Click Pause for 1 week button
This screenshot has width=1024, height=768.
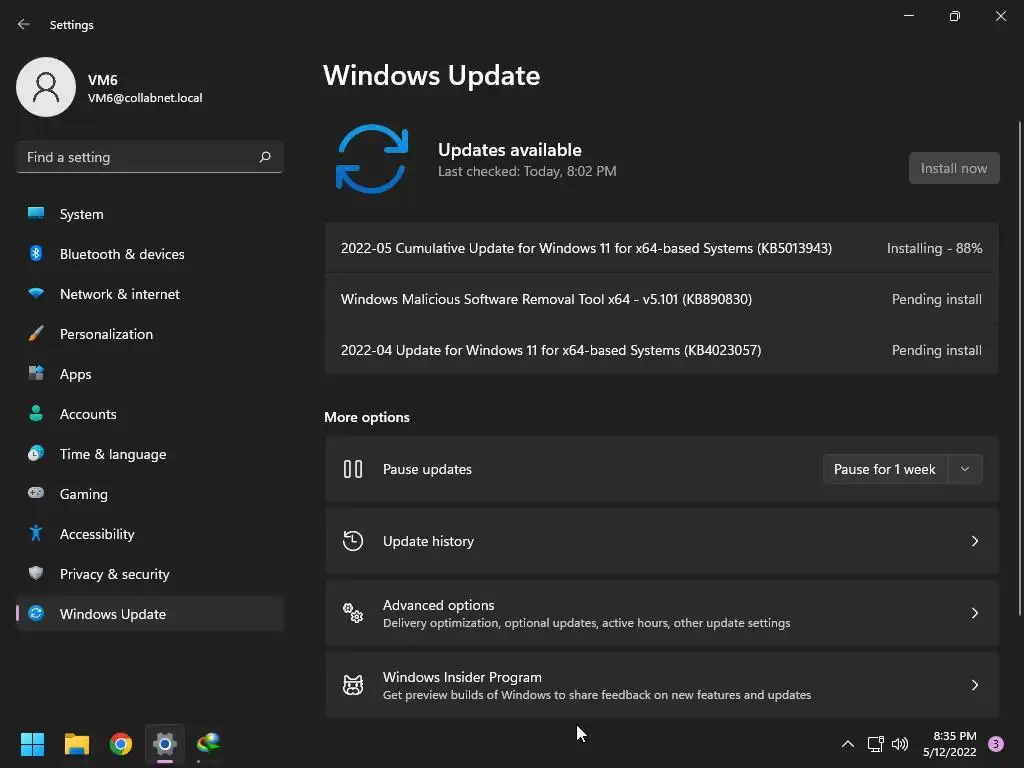coord(885,469)
